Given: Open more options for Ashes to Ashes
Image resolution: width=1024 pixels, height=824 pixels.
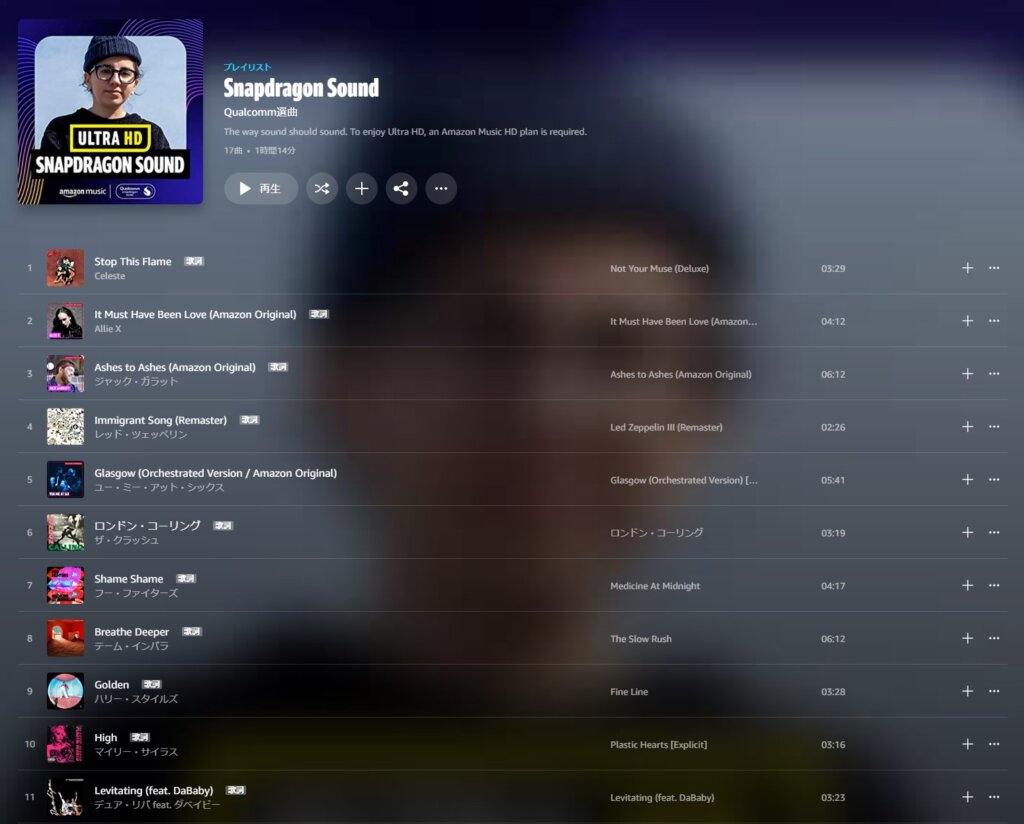Looking at the screenshot, I should point(994,373).
